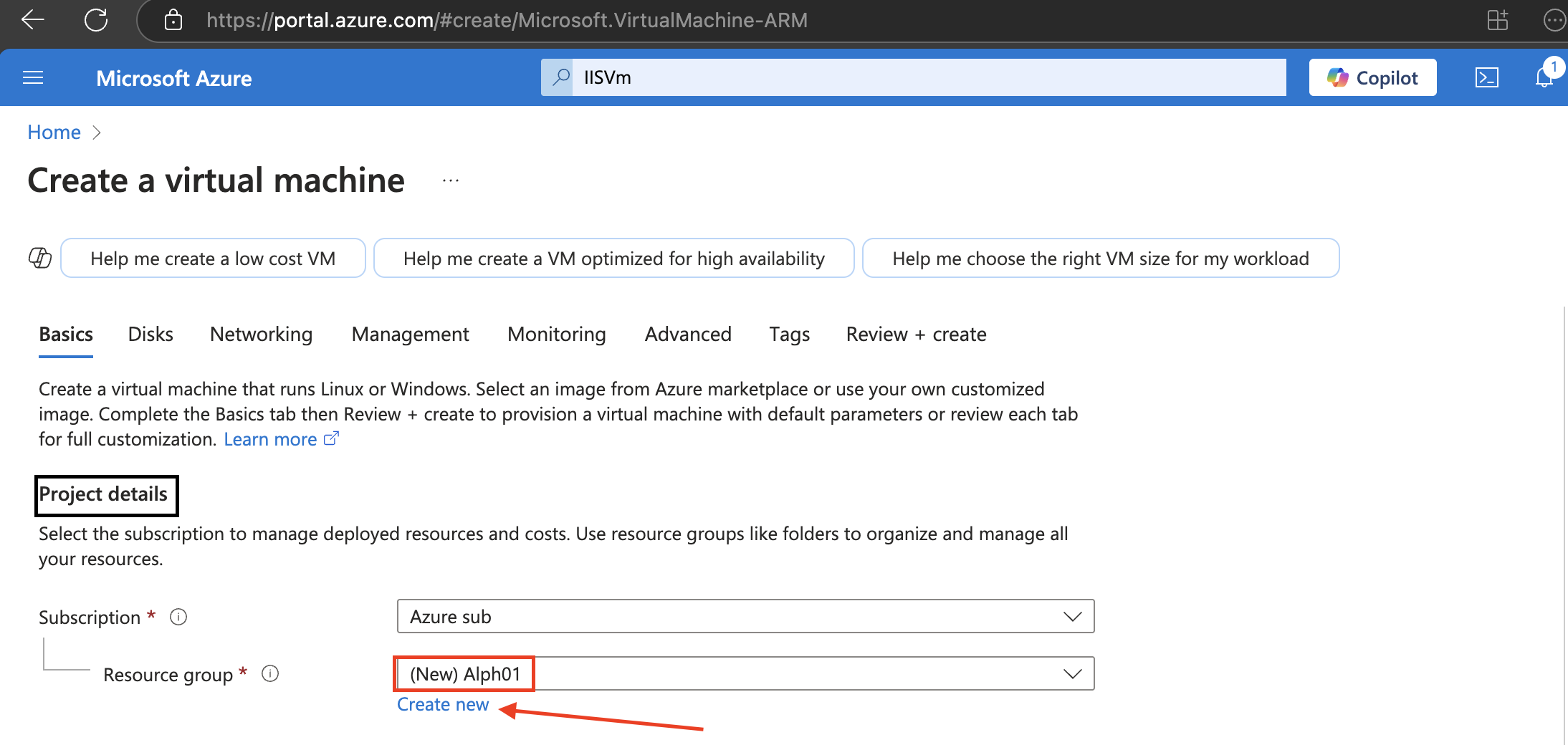Click the search magnifier icon
This screenshot has width=1568, height=745.
click(561, 77)
